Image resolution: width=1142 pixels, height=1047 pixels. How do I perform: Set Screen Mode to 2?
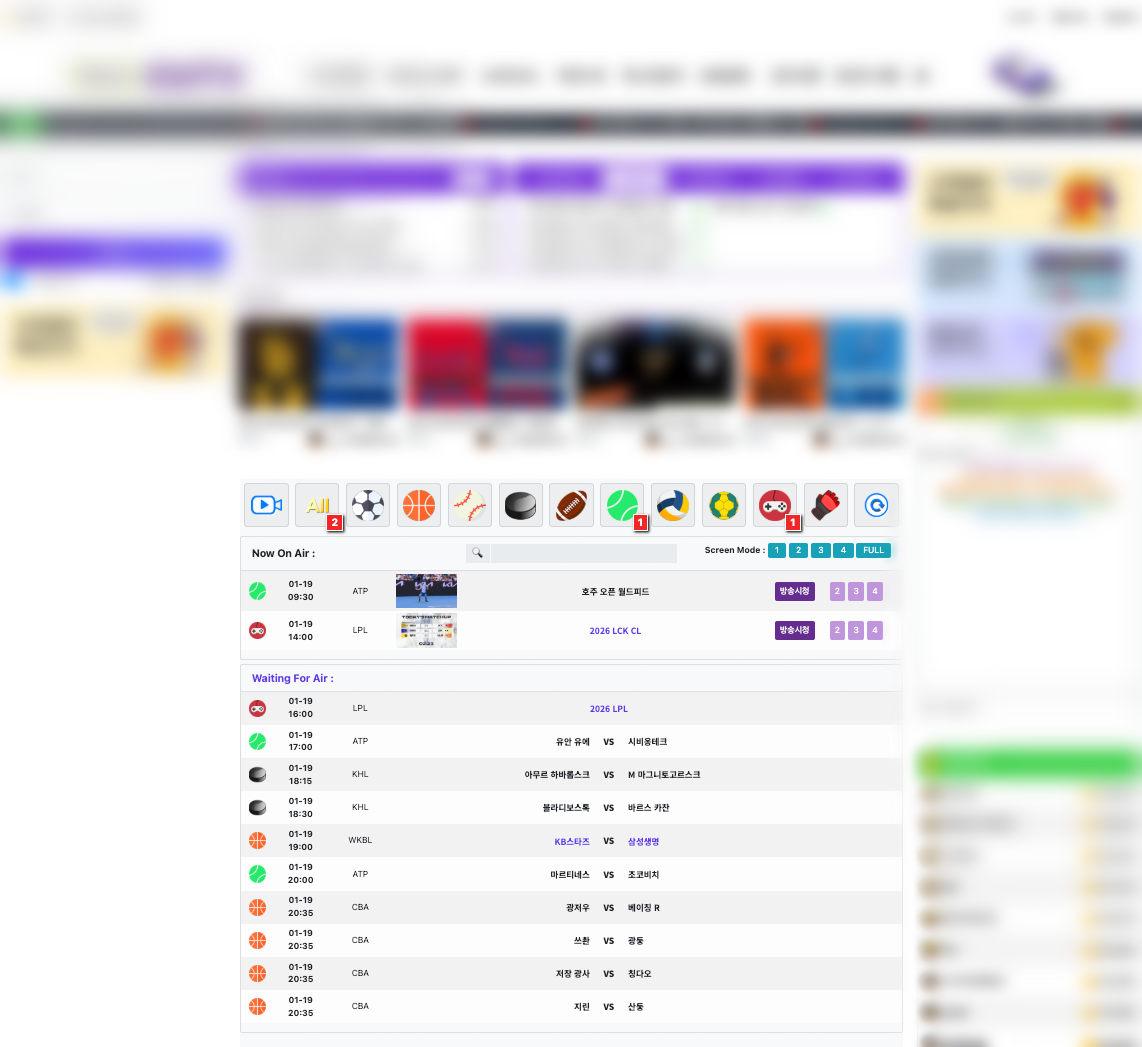point(798,550)
